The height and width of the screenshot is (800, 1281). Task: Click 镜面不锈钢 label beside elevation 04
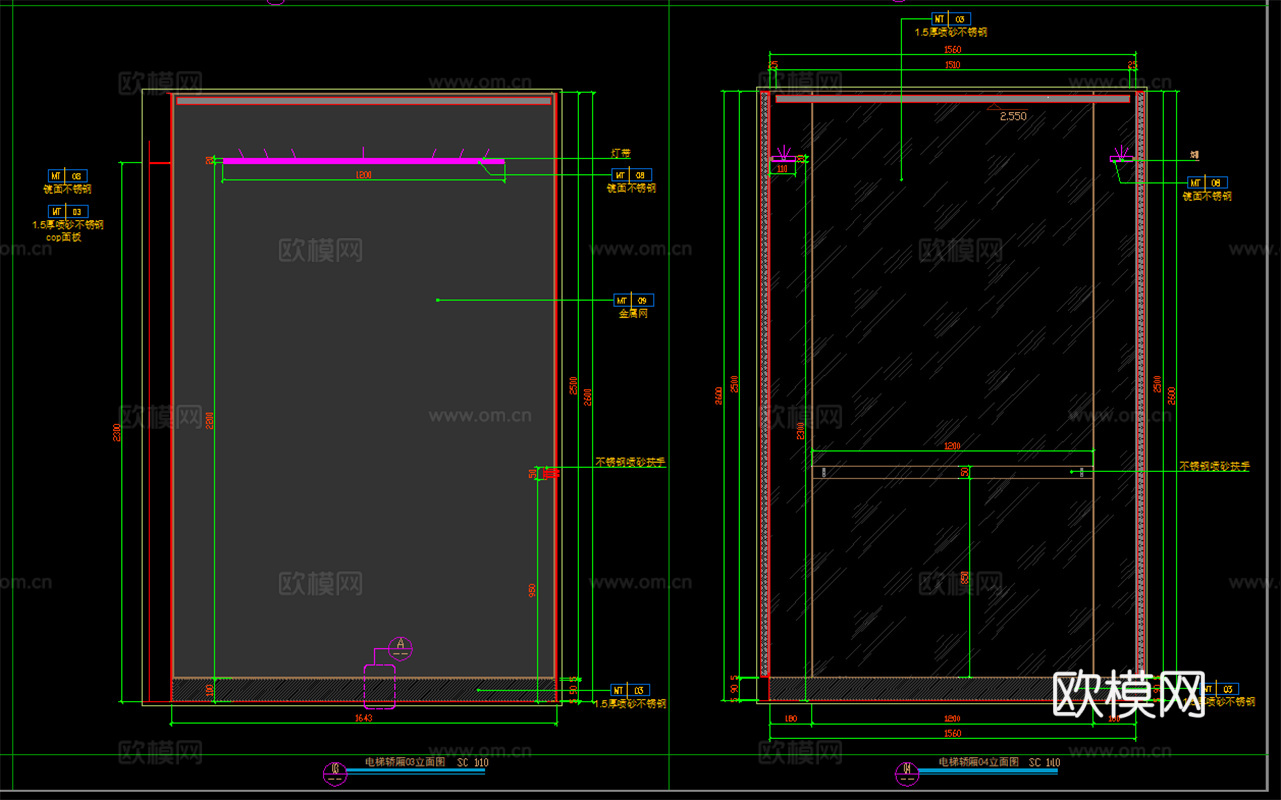[x=1207, y=197]
